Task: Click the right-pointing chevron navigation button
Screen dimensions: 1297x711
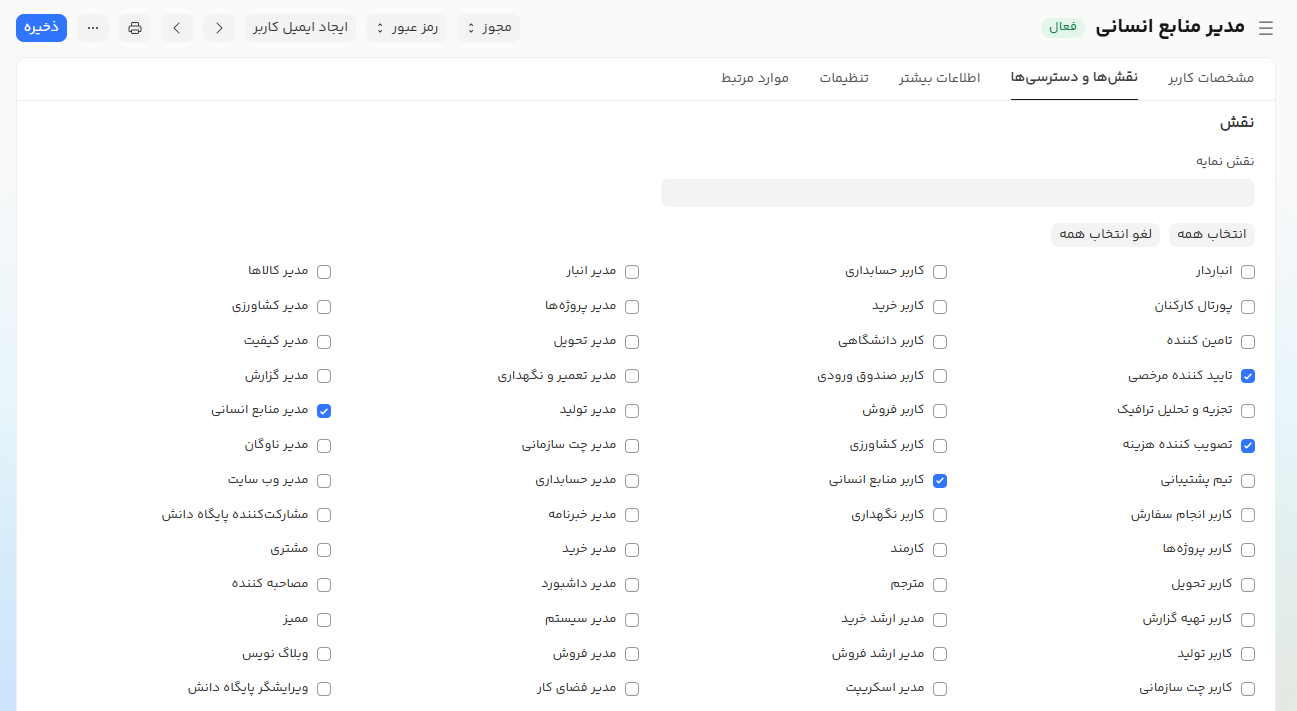Action: coord(177,28)
